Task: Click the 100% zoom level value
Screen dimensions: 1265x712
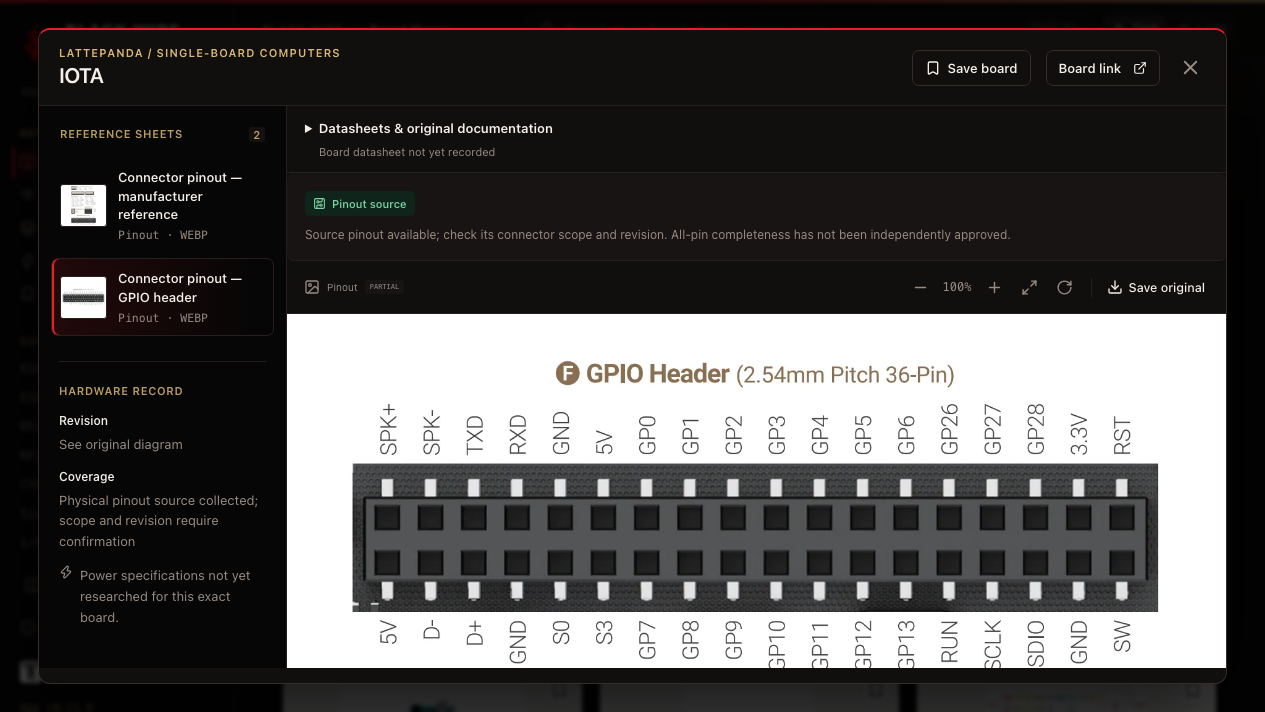Action: (957, 287)
